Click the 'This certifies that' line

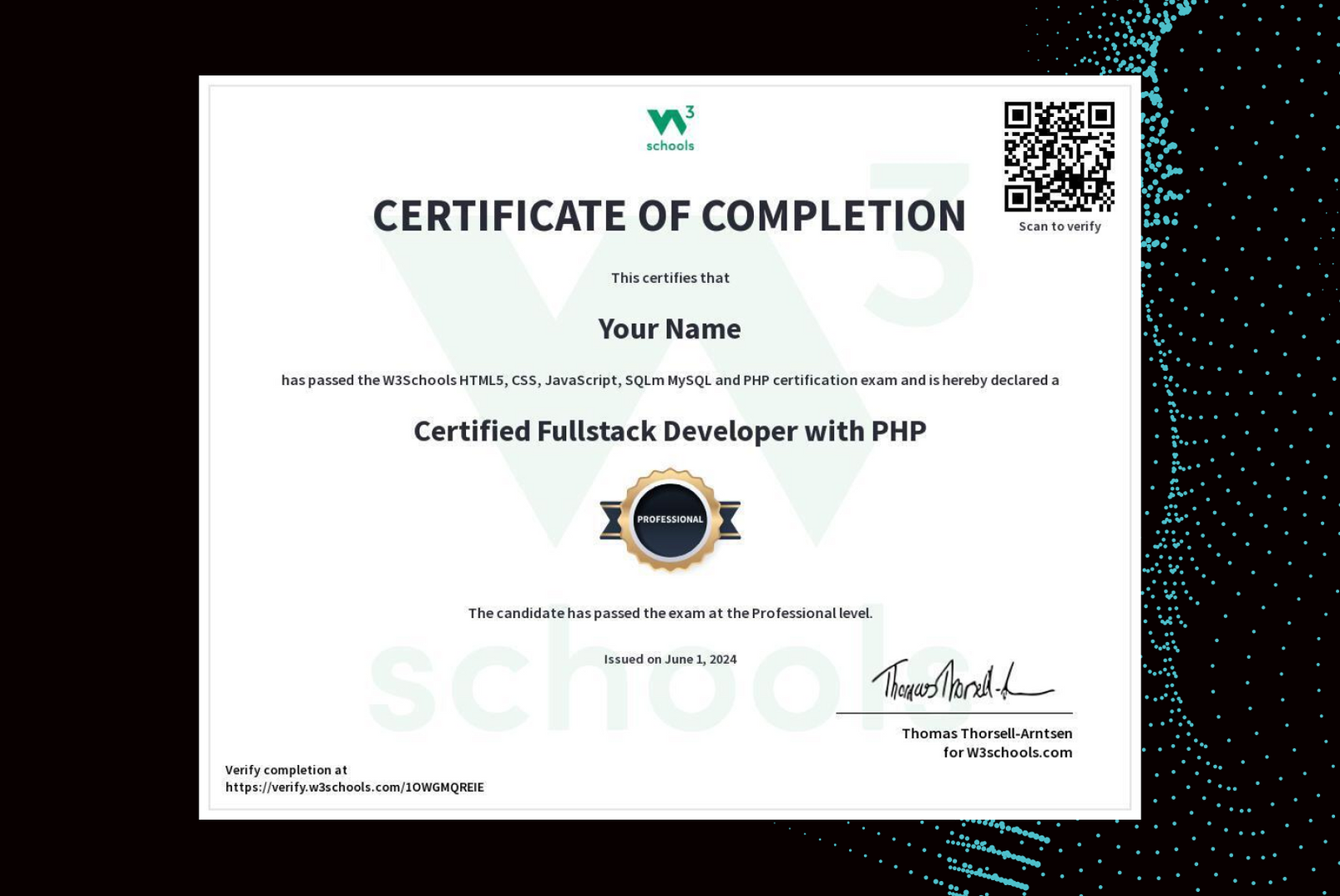669,278
